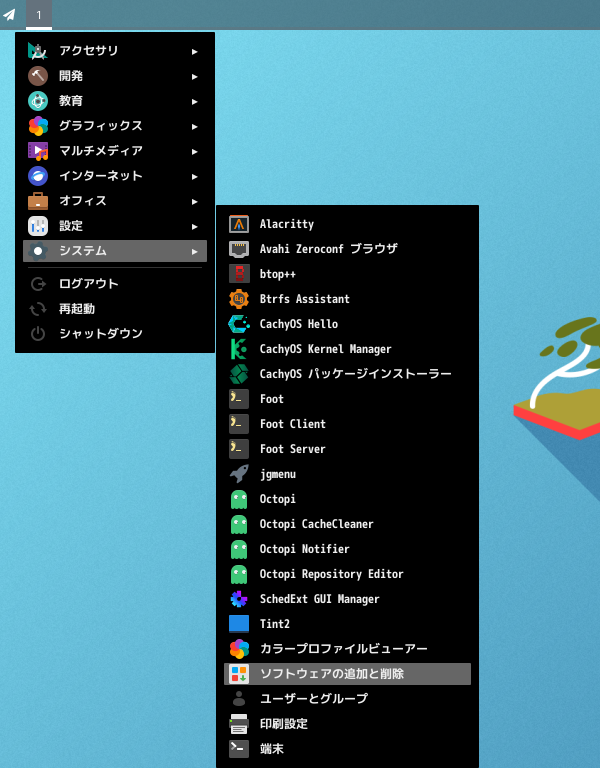Screen dimensions: 600x768
Task: Click the Octopi Notifier ghost icon
Action: [239, 549]
